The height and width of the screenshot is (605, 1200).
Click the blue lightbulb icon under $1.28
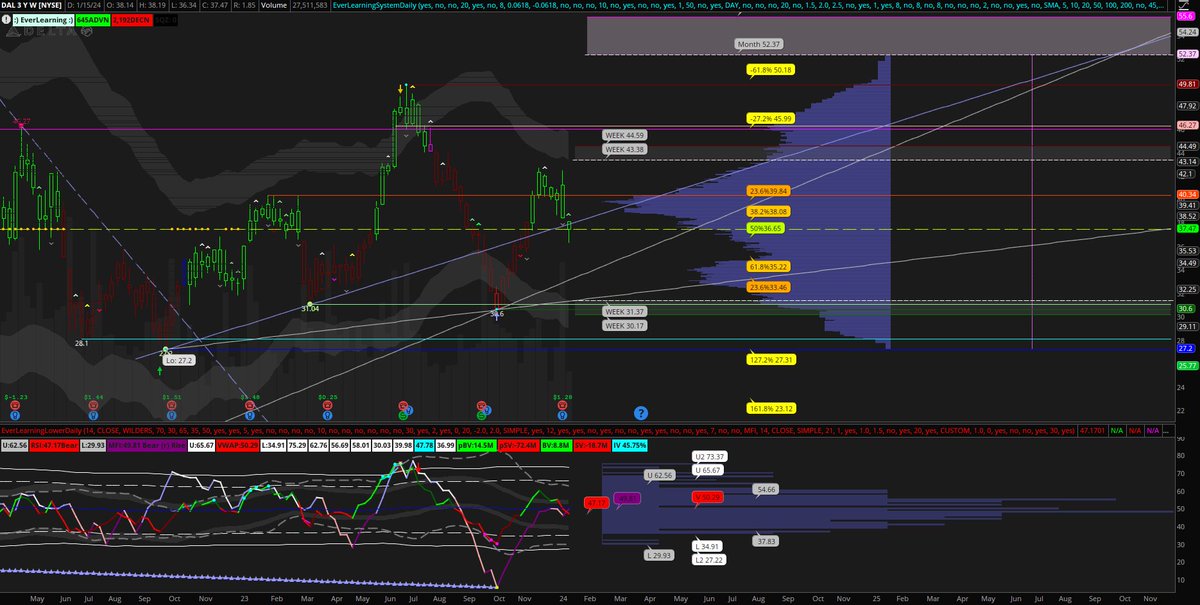(562, 413)
